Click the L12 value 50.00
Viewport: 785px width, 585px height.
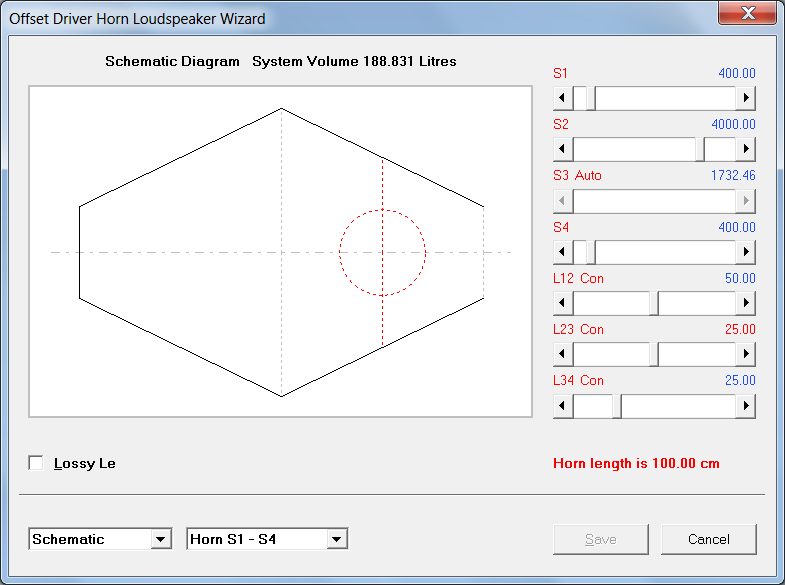(740, 279)
